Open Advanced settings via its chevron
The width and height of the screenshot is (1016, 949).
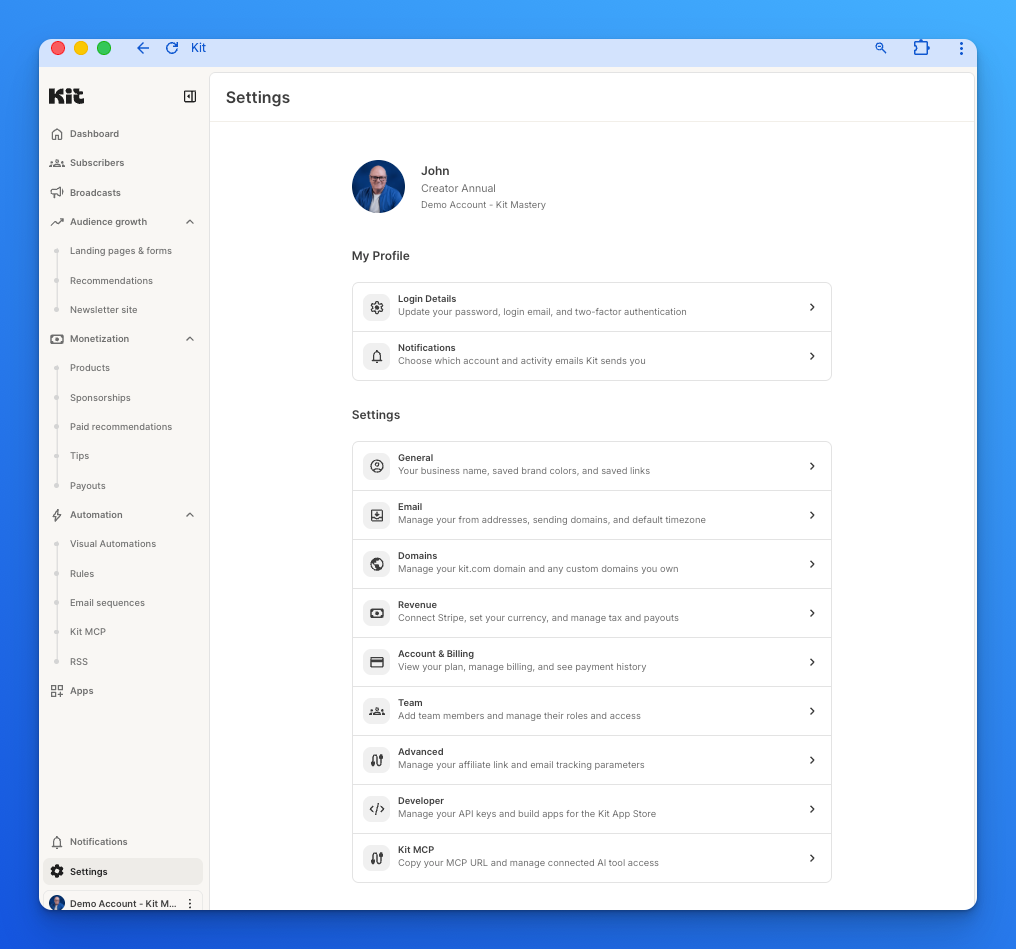[x=812, y=760]
